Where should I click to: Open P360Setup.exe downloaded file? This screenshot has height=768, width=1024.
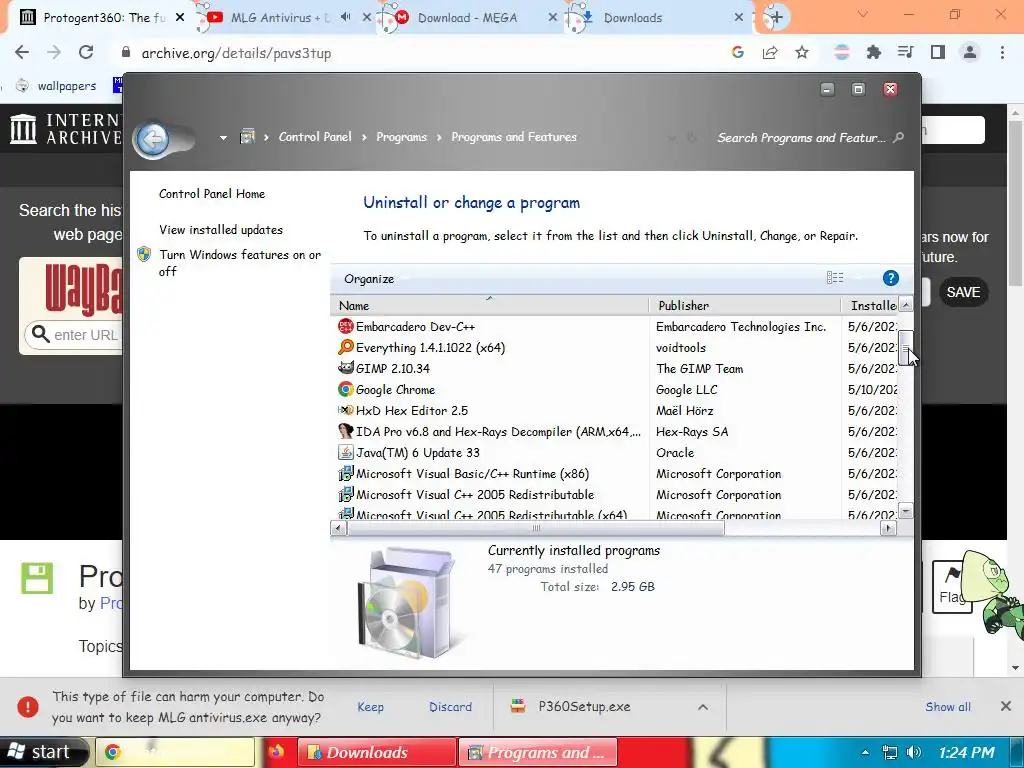pyautogui.click(x=584, y=707)
